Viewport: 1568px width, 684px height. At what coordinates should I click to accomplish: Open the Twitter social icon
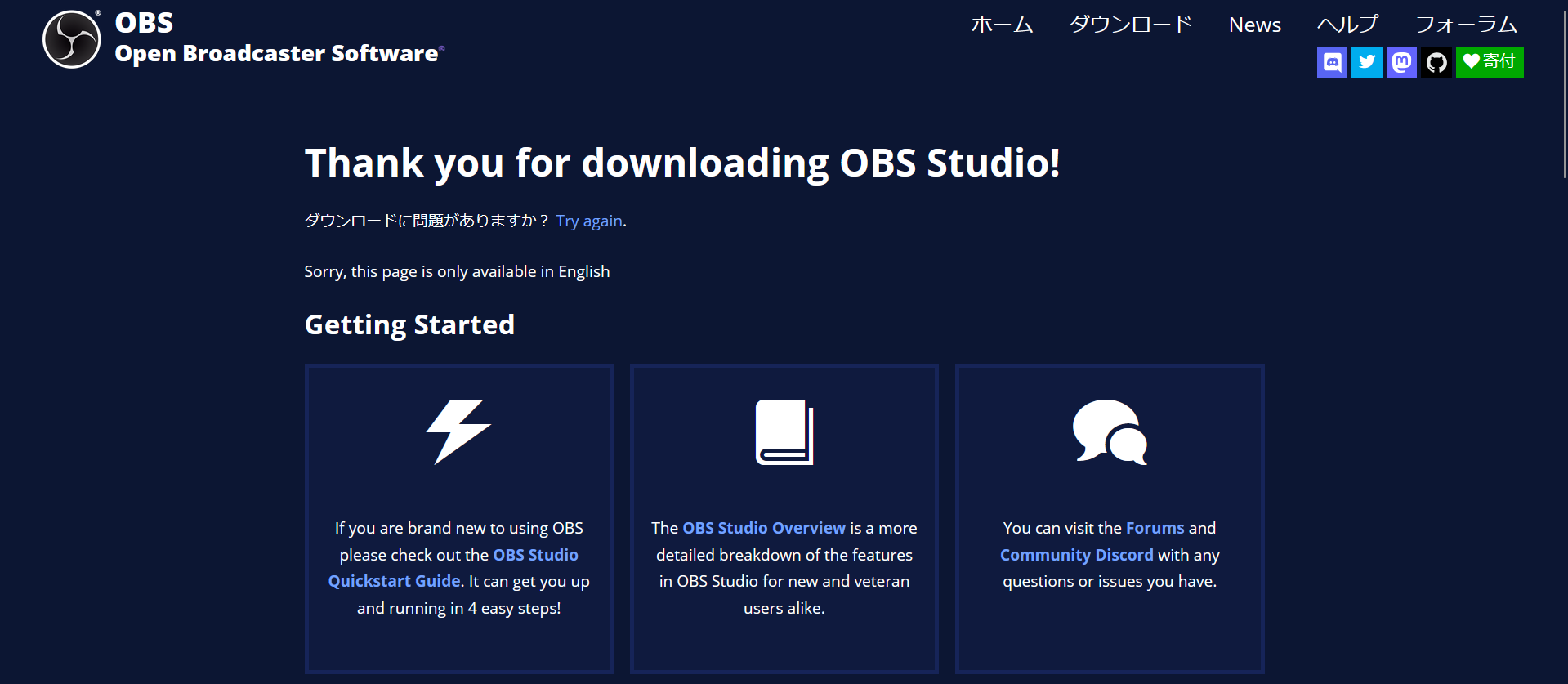(x=1367, y=62)
